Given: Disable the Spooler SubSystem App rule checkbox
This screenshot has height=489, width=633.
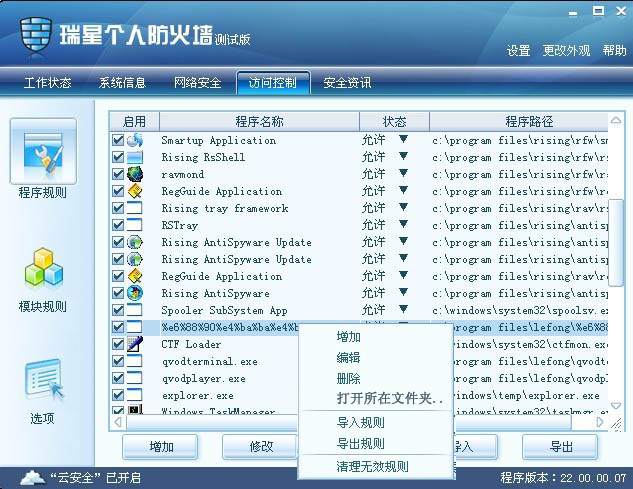Looking at the screenshot, I should point(118,310).
